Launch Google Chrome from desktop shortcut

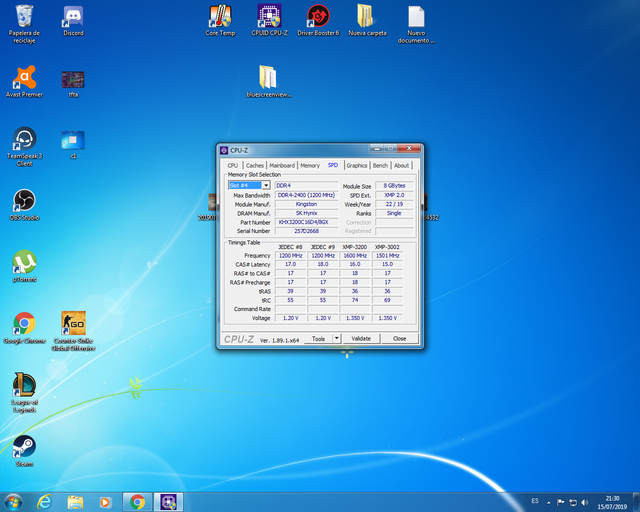click(24, 328)
